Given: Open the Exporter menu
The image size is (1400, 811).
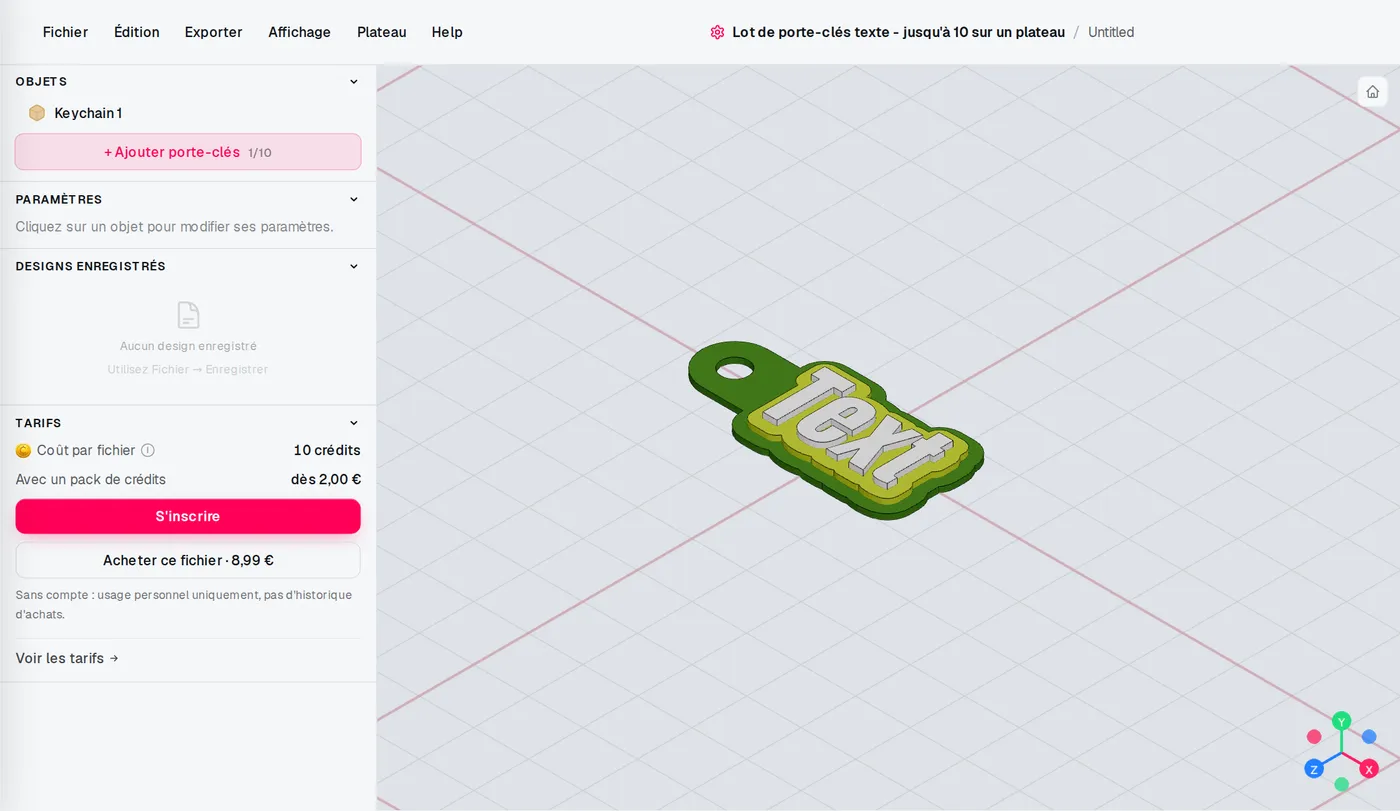Looking at the screenshot, I should pos(213,32).
